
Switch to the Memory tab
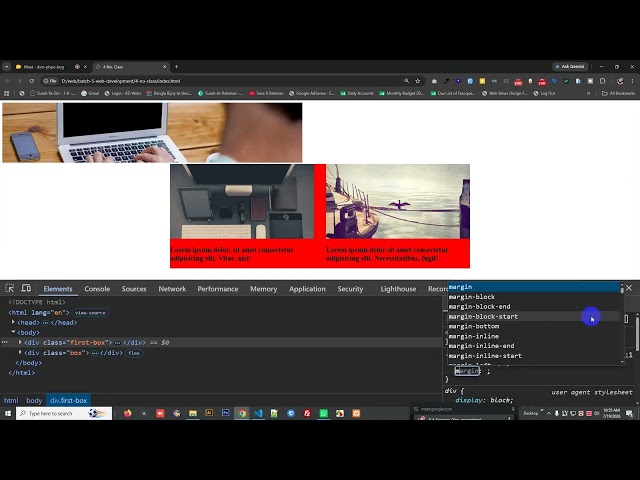[264, 289]
